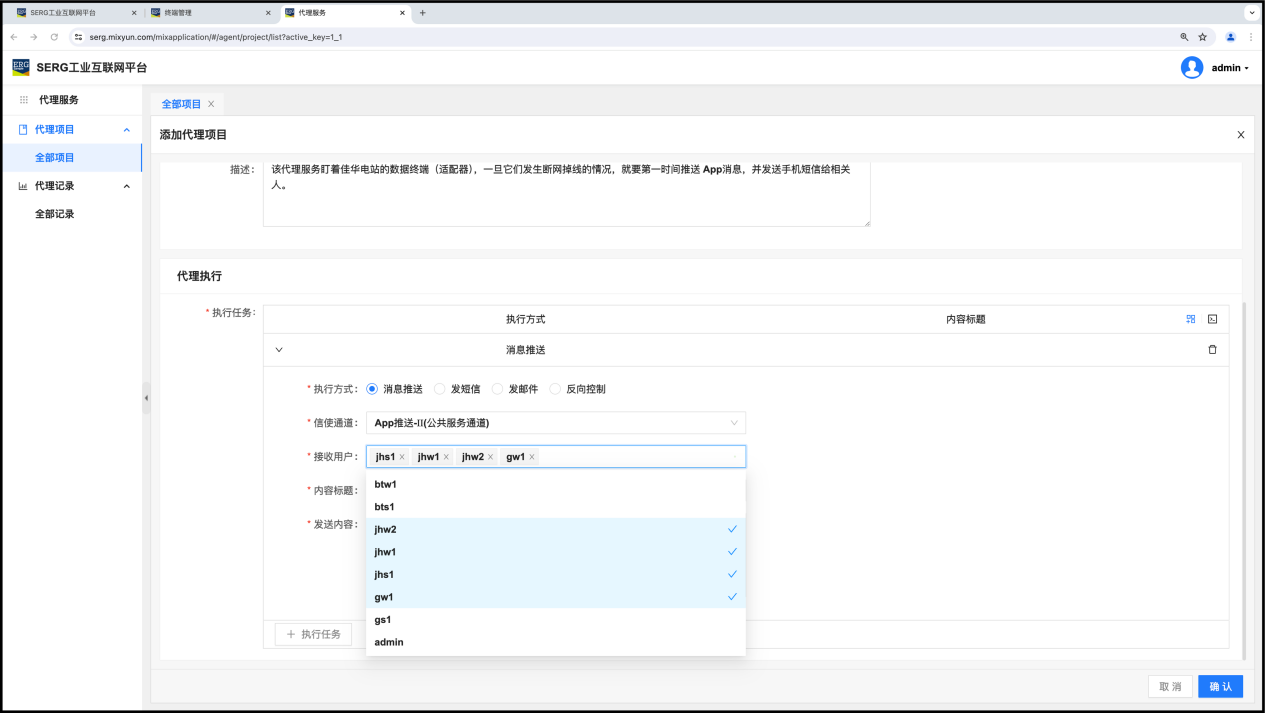Screen dimensions: 1265x713
Task: Click the code view icon in task header
Action: pos(1212,319)
